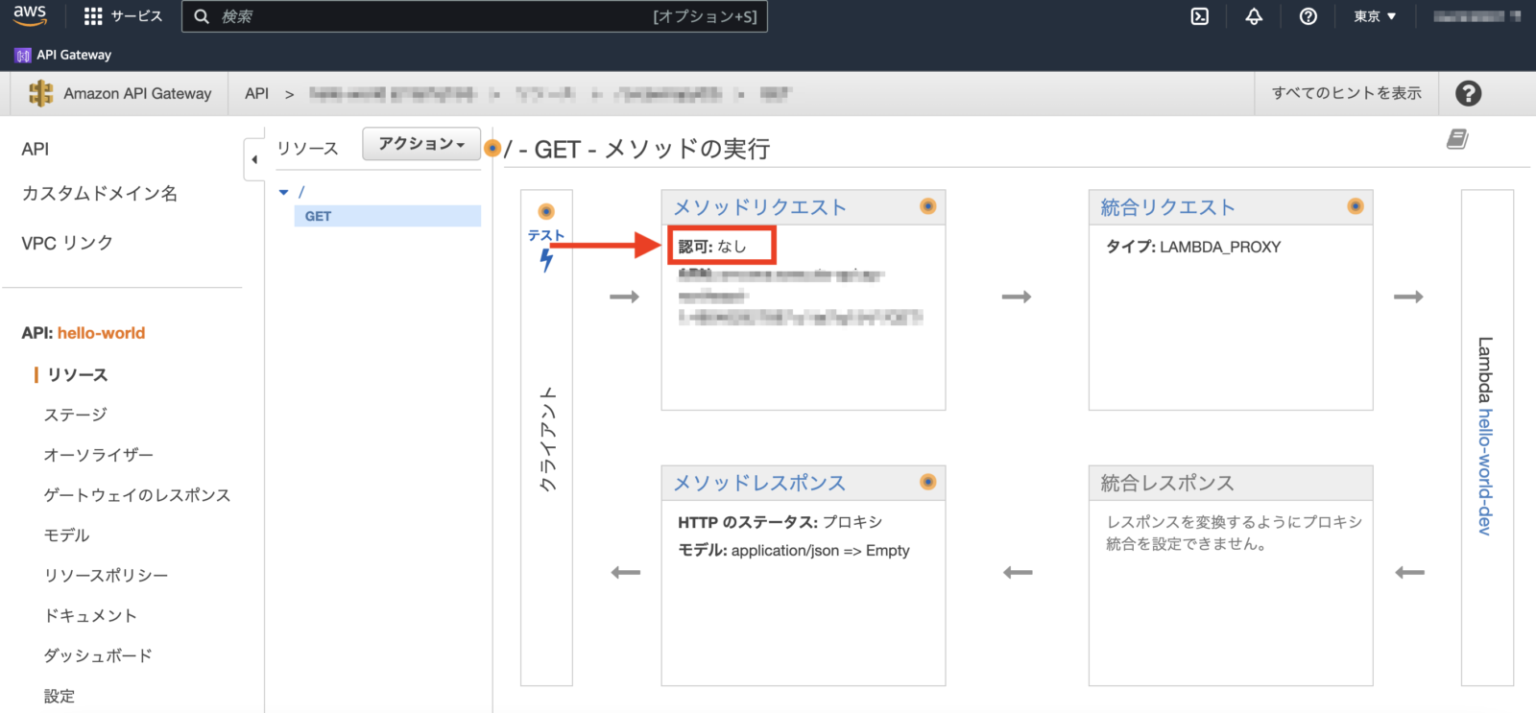
Task: Run the テスト lightning bolt test icon
Action: [x=546, y=258]
